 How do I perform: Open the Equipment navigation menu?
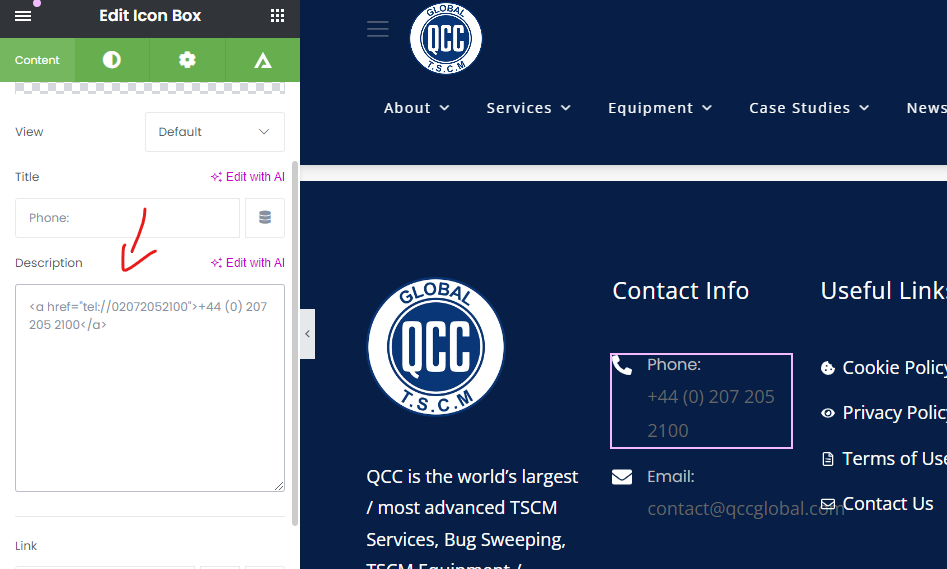click(650, 108)
